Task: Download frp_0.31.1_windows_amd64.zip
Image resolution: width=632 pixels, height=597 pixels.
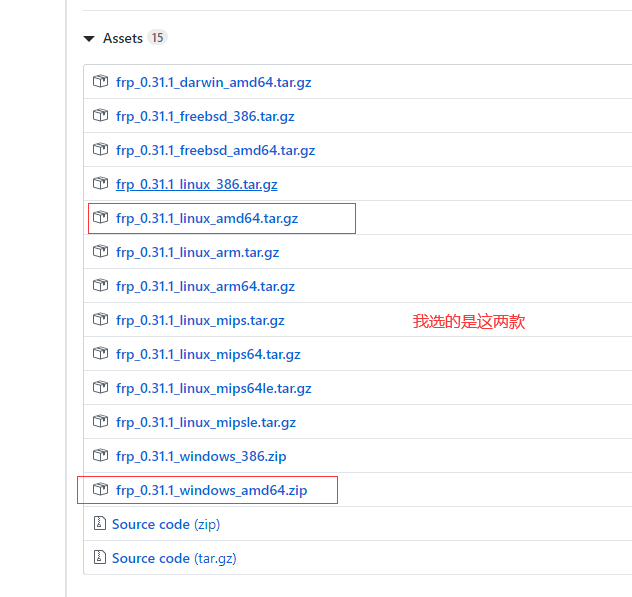Action: pyautogui.click(x=212, y=490)
